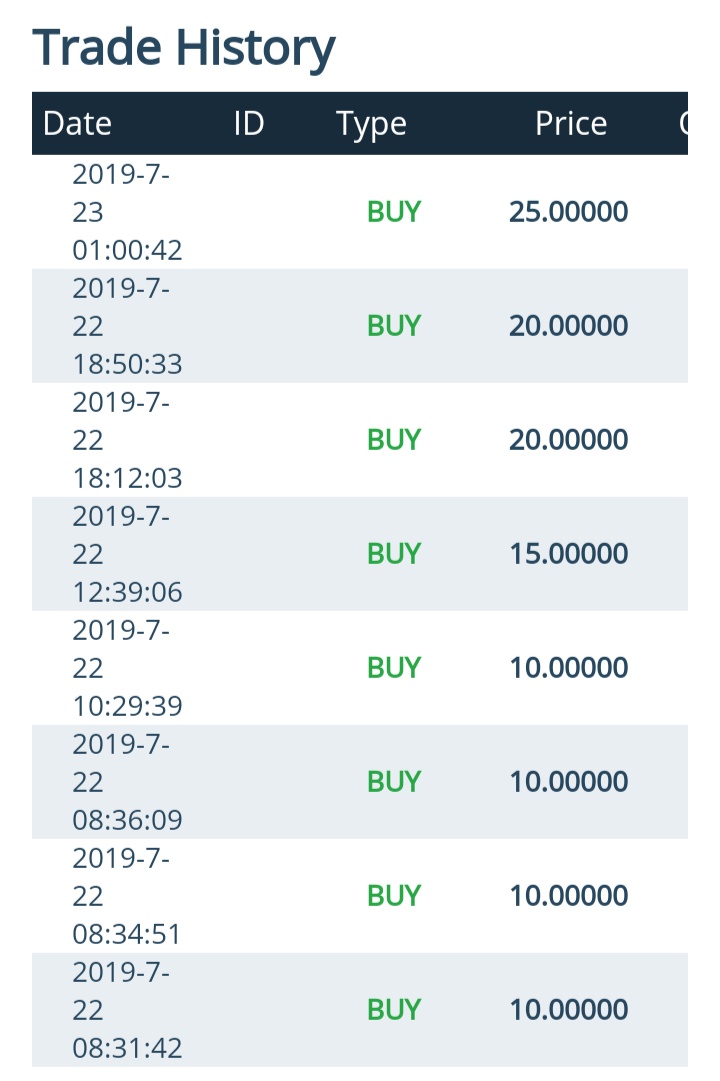720x1081 pixels.
Task: Click the price in the 18:12:03 row
Action: tap(568, 440)
